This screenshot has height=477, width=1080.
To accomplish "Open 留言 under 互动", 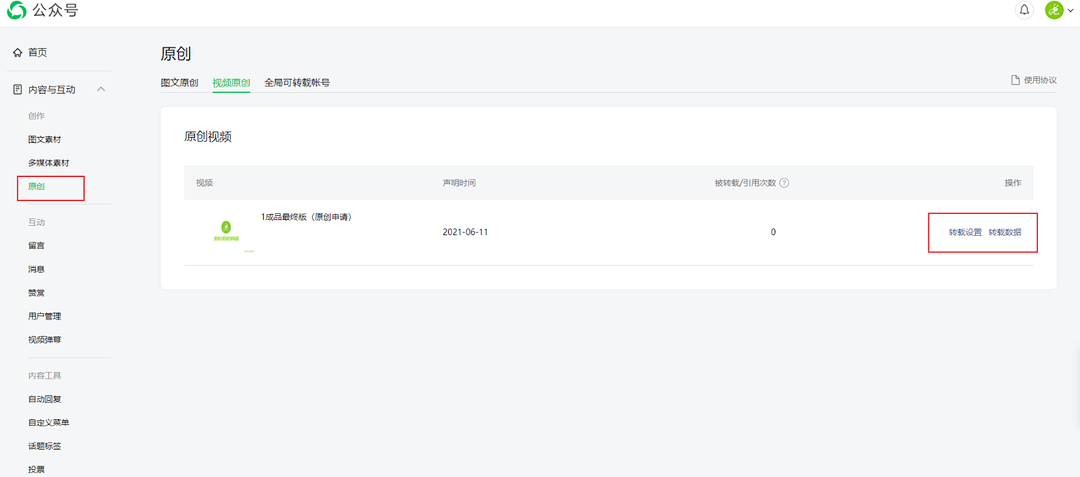I will click(x=37, y=245).
